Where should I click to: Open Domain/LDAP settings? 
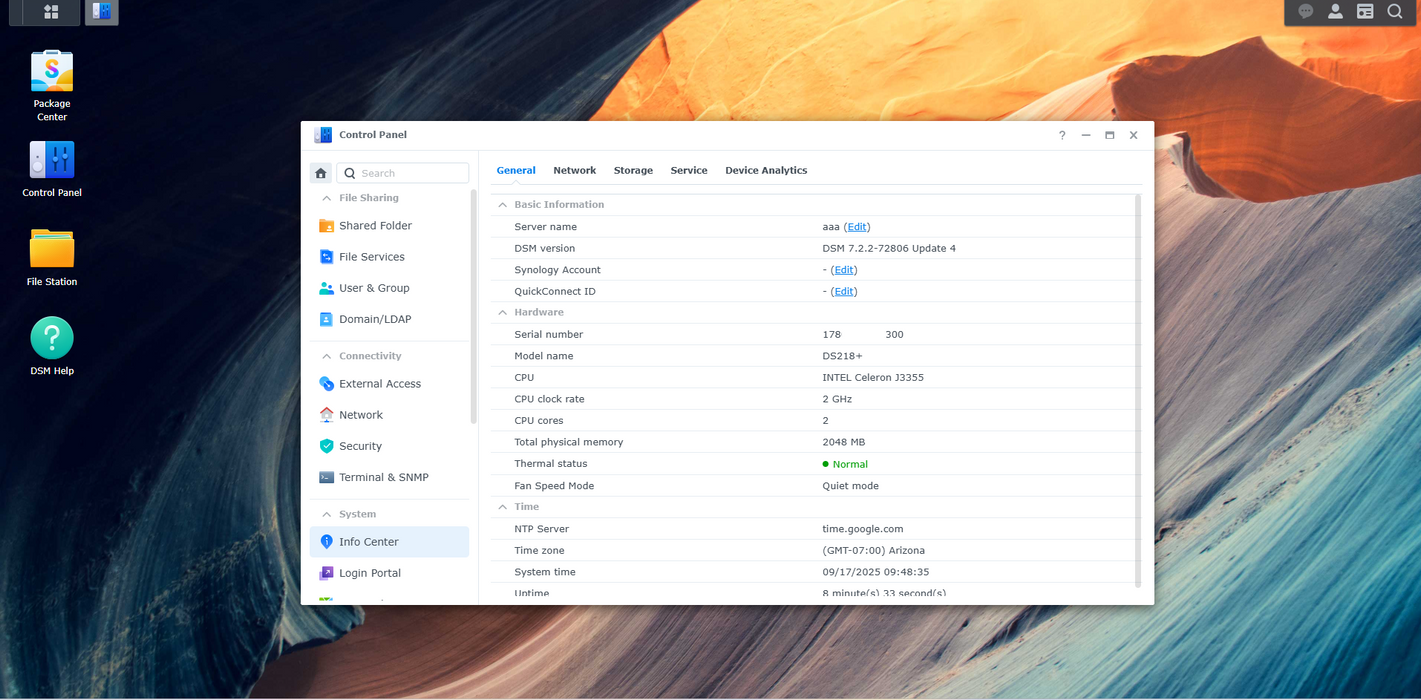click(x=389, y=319)
